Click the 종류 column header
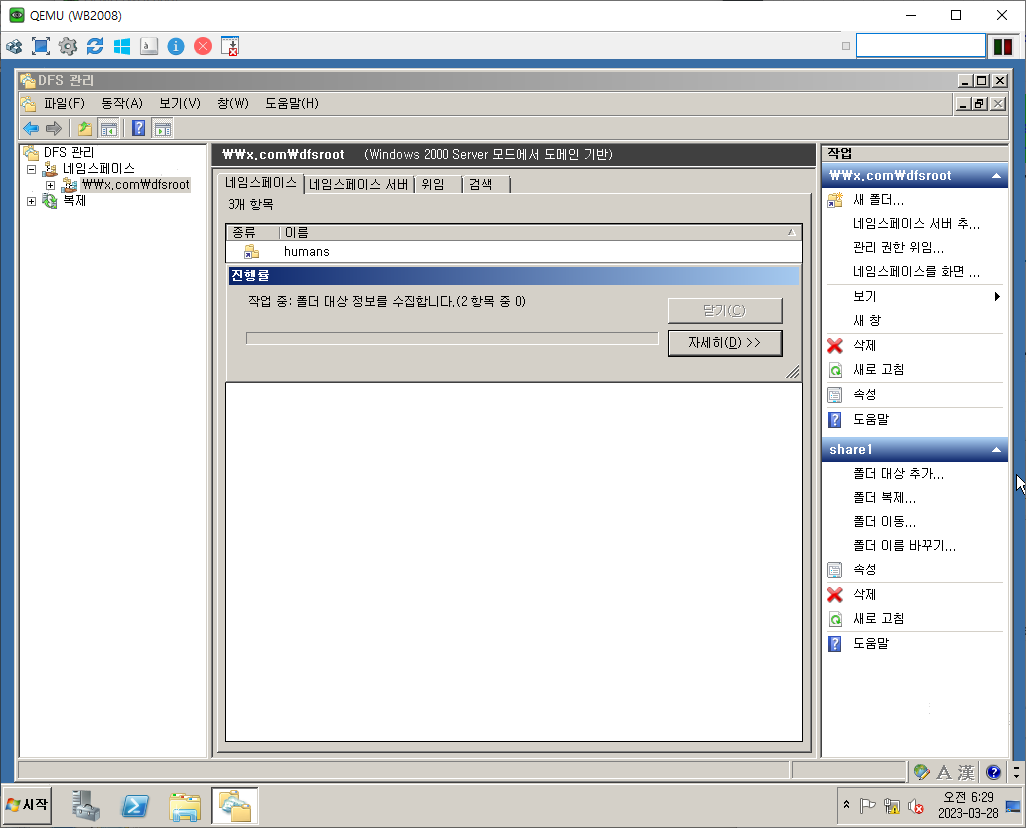Viewport: 1026px width, 828px height. coord(253,232)
